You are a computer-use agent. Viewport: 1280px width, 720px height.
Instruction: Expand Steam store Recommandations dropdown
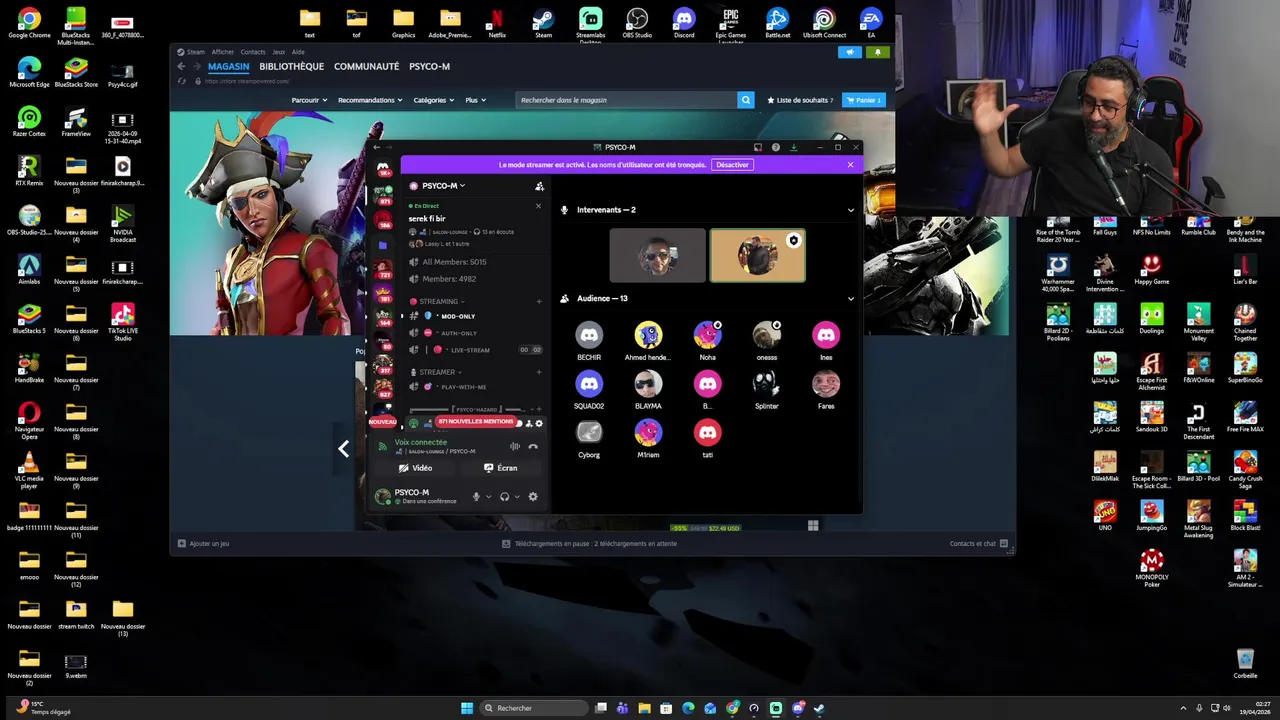[x=370, y=100]
